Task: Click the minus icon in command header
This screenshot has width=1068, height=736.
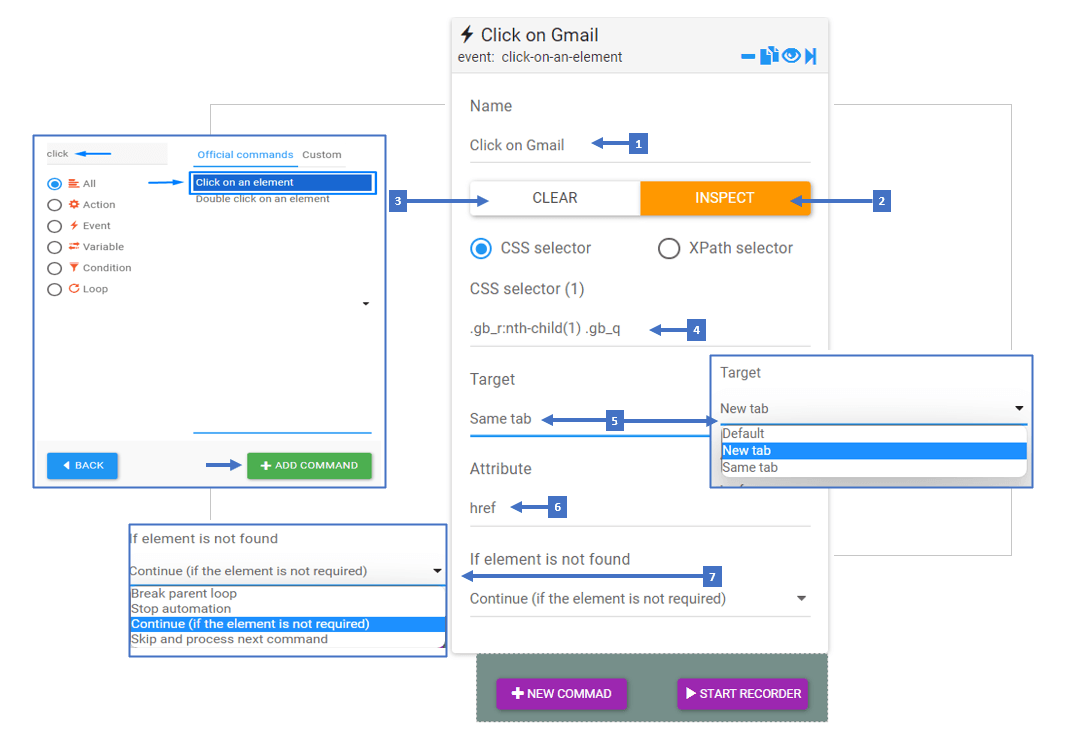Action: point(747,57)
